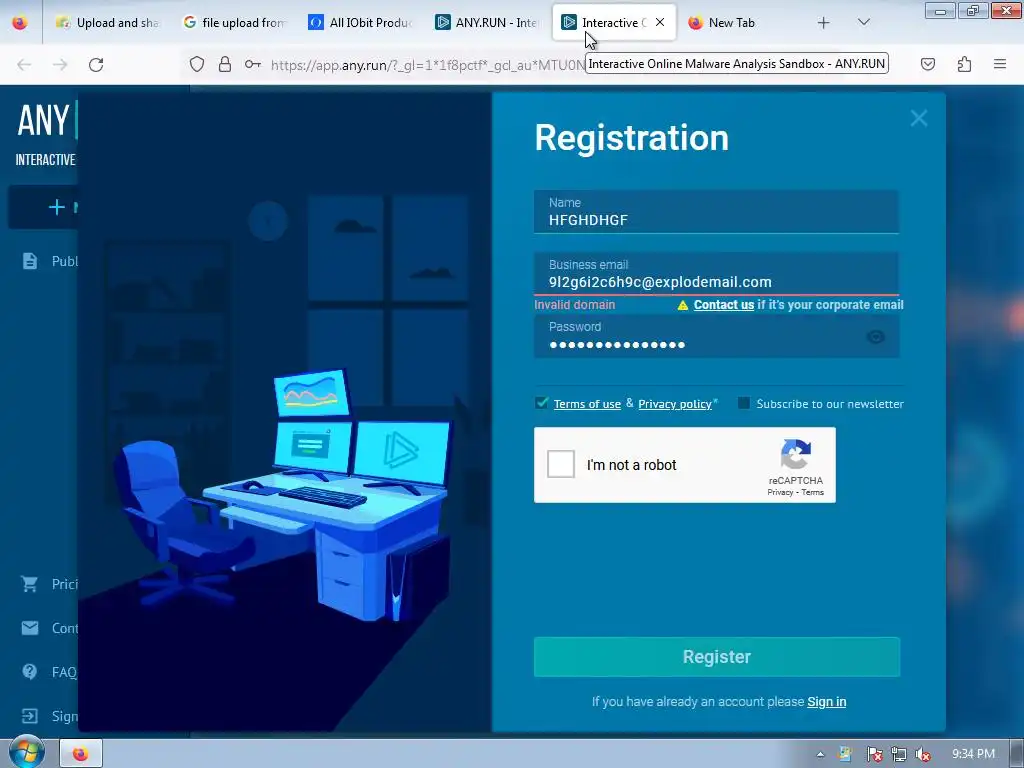Image resolution: width=1024 pixels, height=768 pixels.
Task: Open the New Tab browser tab
Action: click(x=731, y=23)
